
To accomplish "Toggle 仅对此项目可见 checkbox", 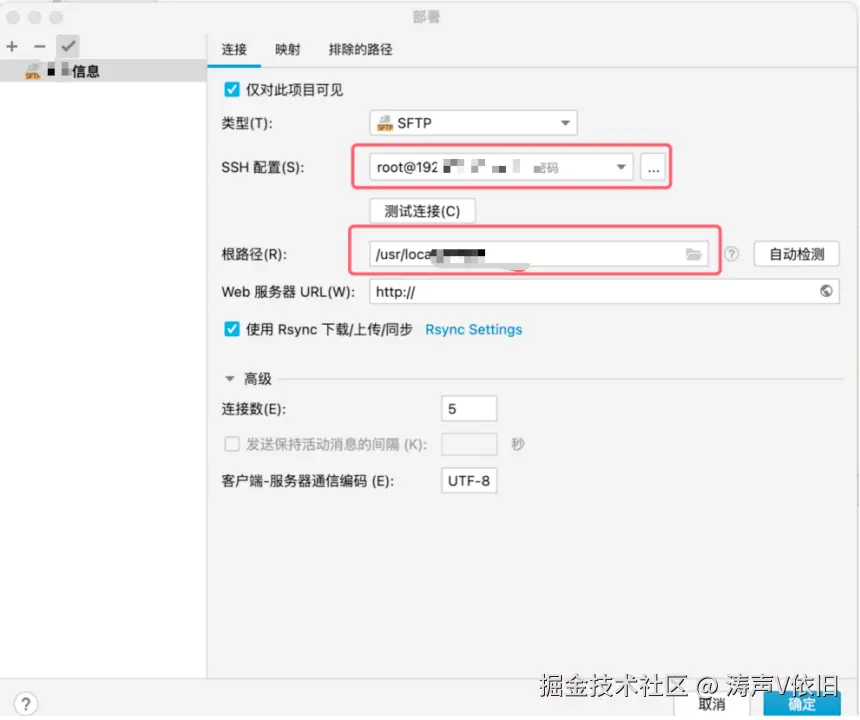I will pyautogui.click(x=230, y=88).
